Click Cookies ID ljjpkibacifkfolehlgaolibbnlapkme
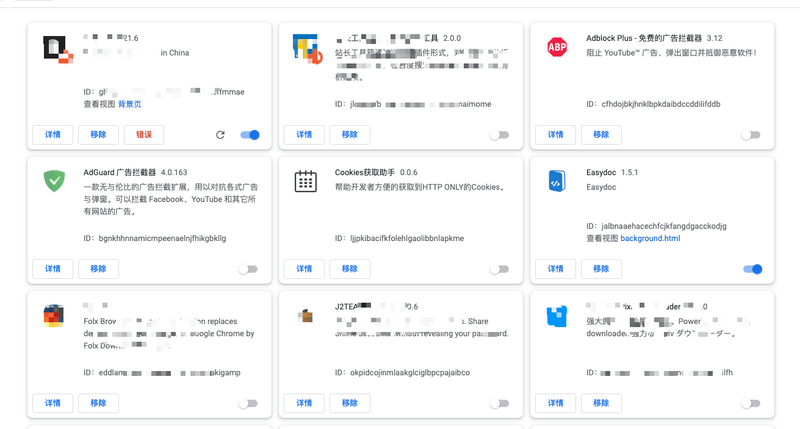Screen dimensions: 800x429 pos(407,238)
